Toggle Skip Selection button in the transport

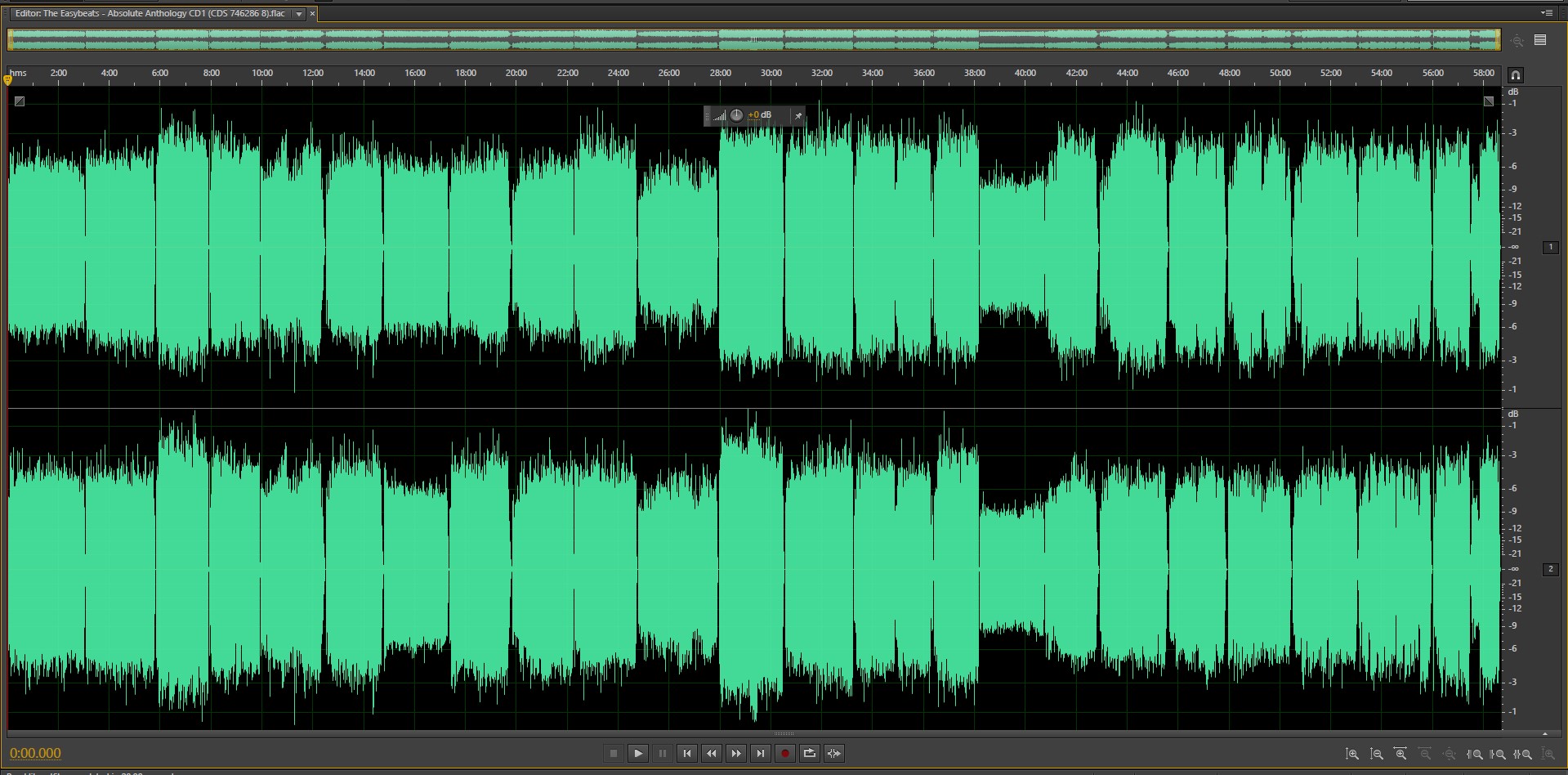(833, 753)
